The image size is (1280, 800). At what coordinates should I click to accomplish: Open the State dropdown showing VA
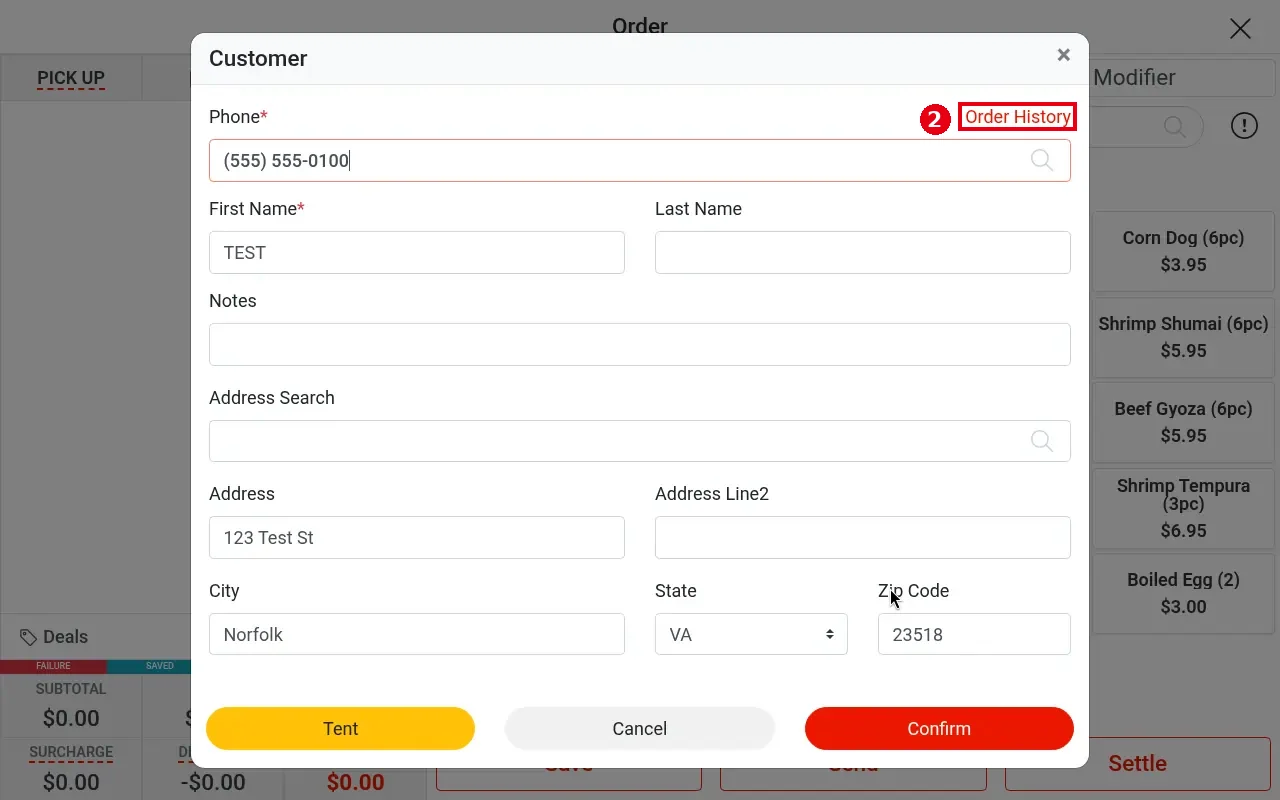click(x=751, y=634)
